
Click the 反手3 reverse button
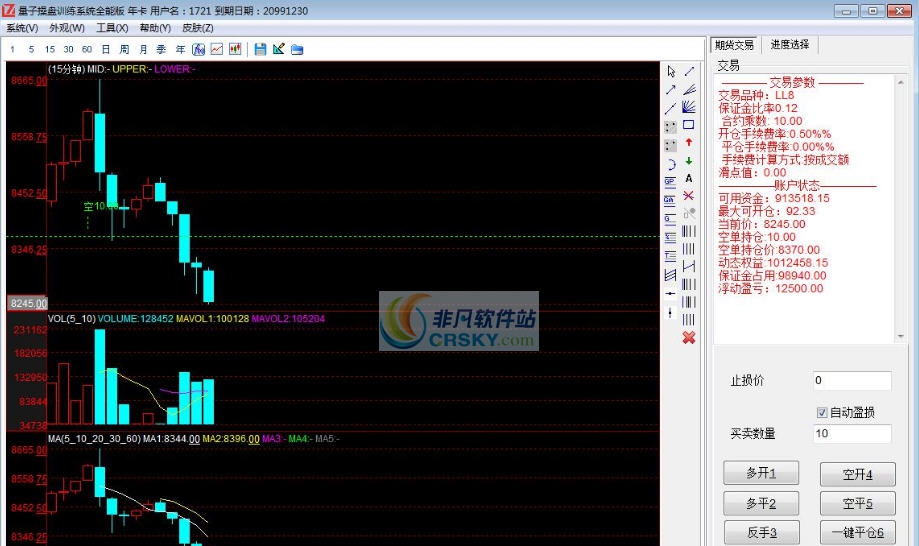[x=761, y=533]
